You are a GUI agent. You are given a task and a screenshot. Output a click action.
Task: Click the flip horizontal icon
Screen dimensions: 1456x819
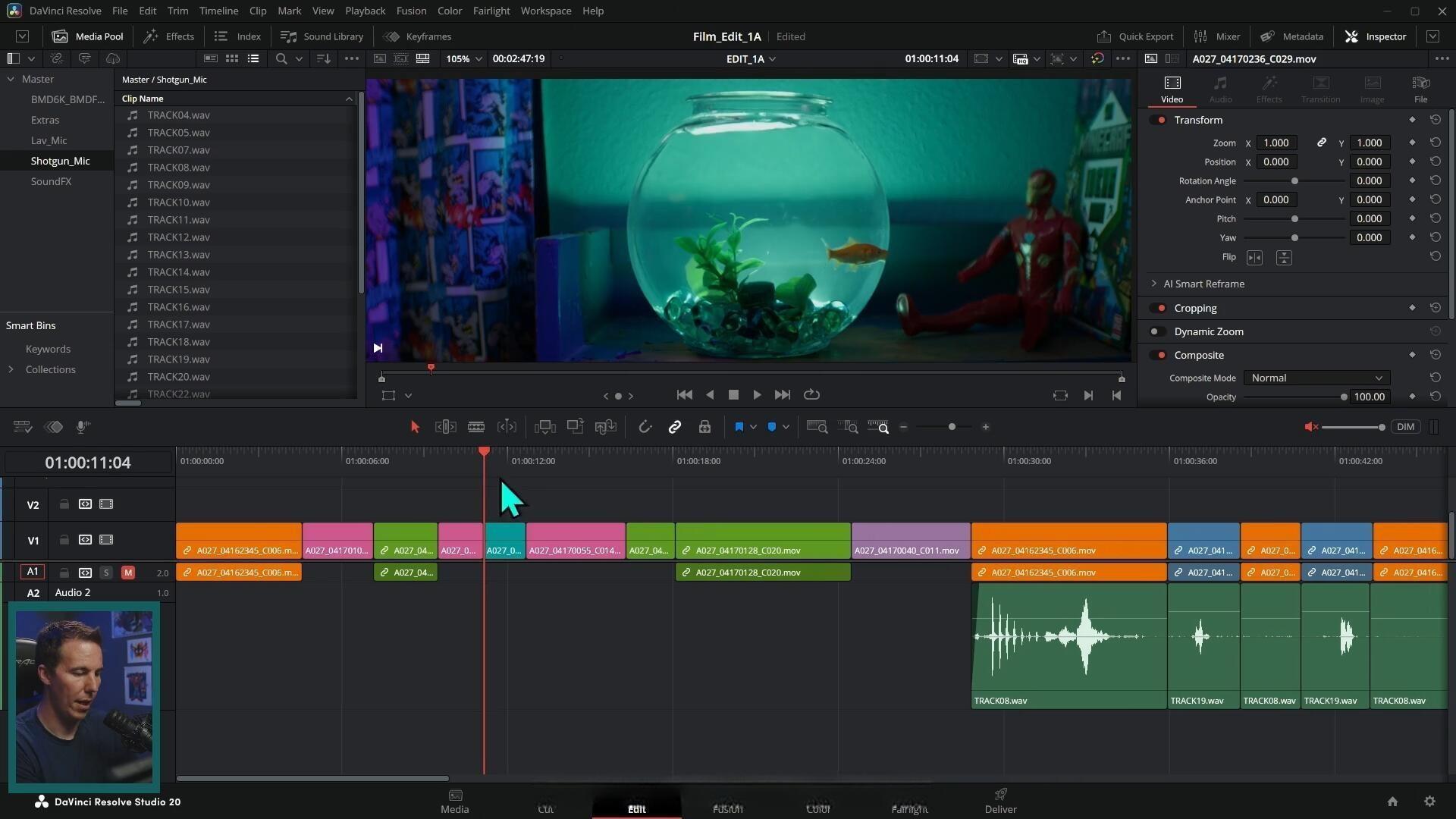coord(1254,258)
